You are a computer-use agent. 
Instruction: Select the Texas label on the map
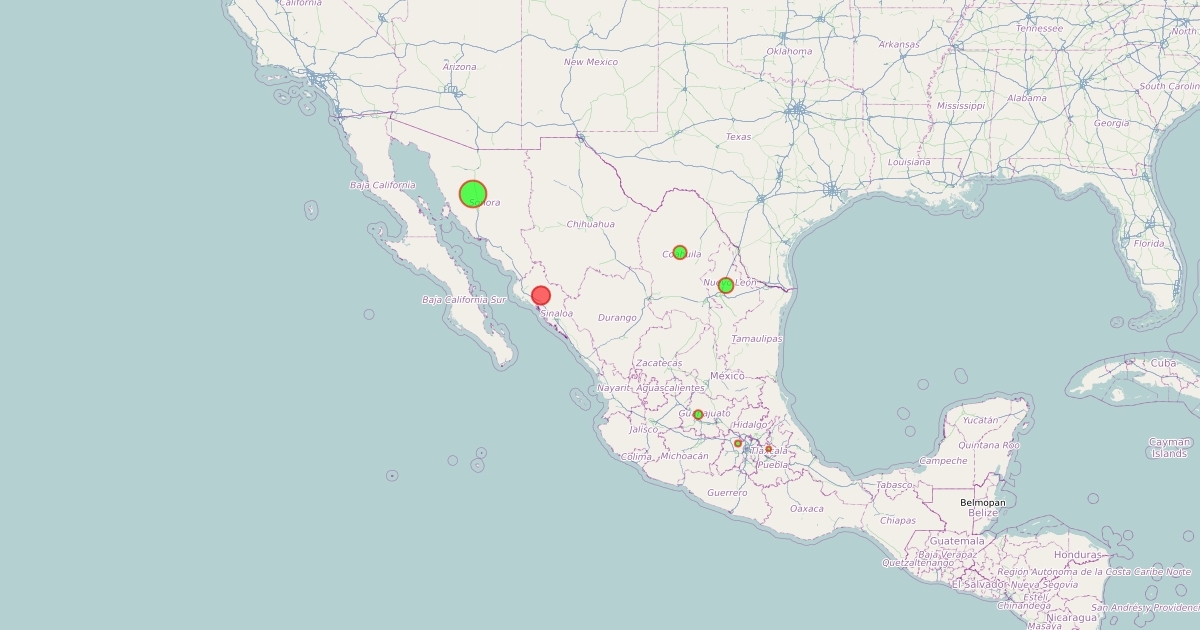738,137
